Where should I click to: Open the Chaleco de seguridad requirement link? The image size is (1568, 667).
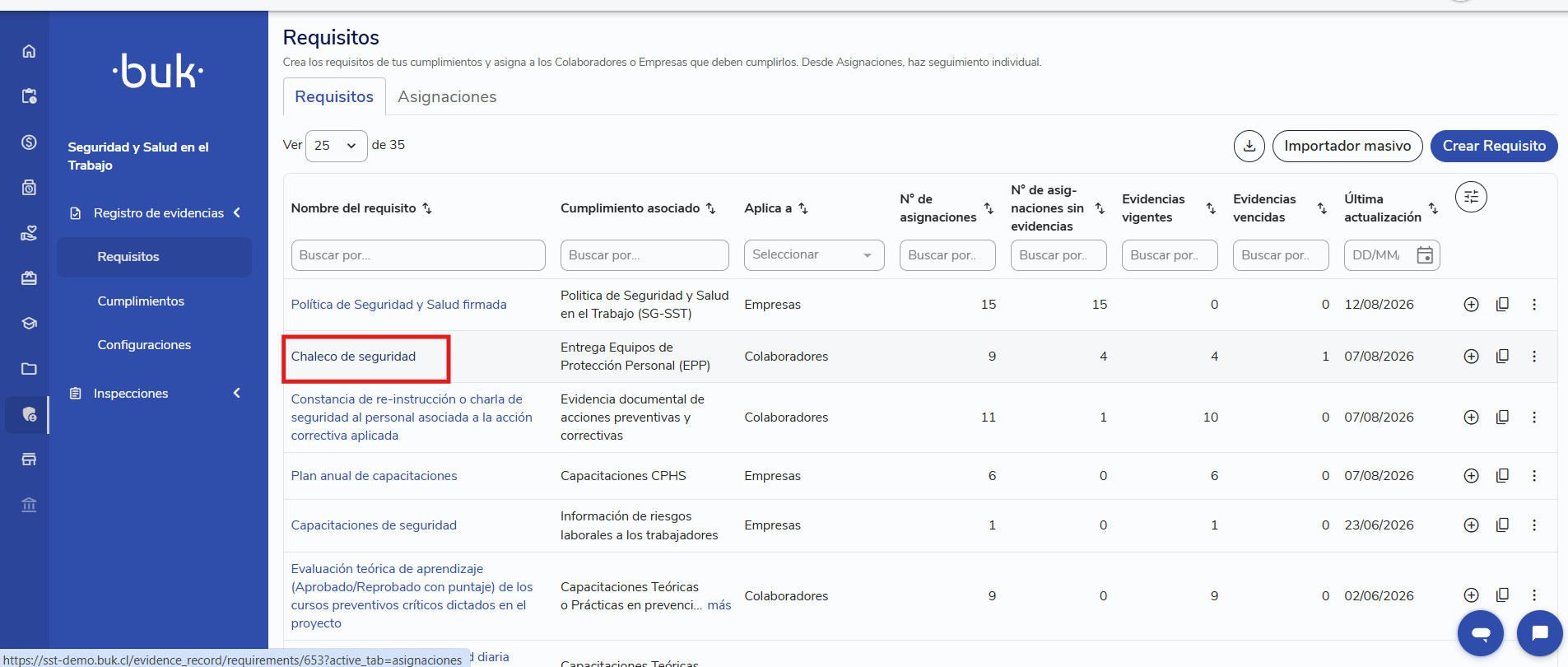click(x=353, y=357)
